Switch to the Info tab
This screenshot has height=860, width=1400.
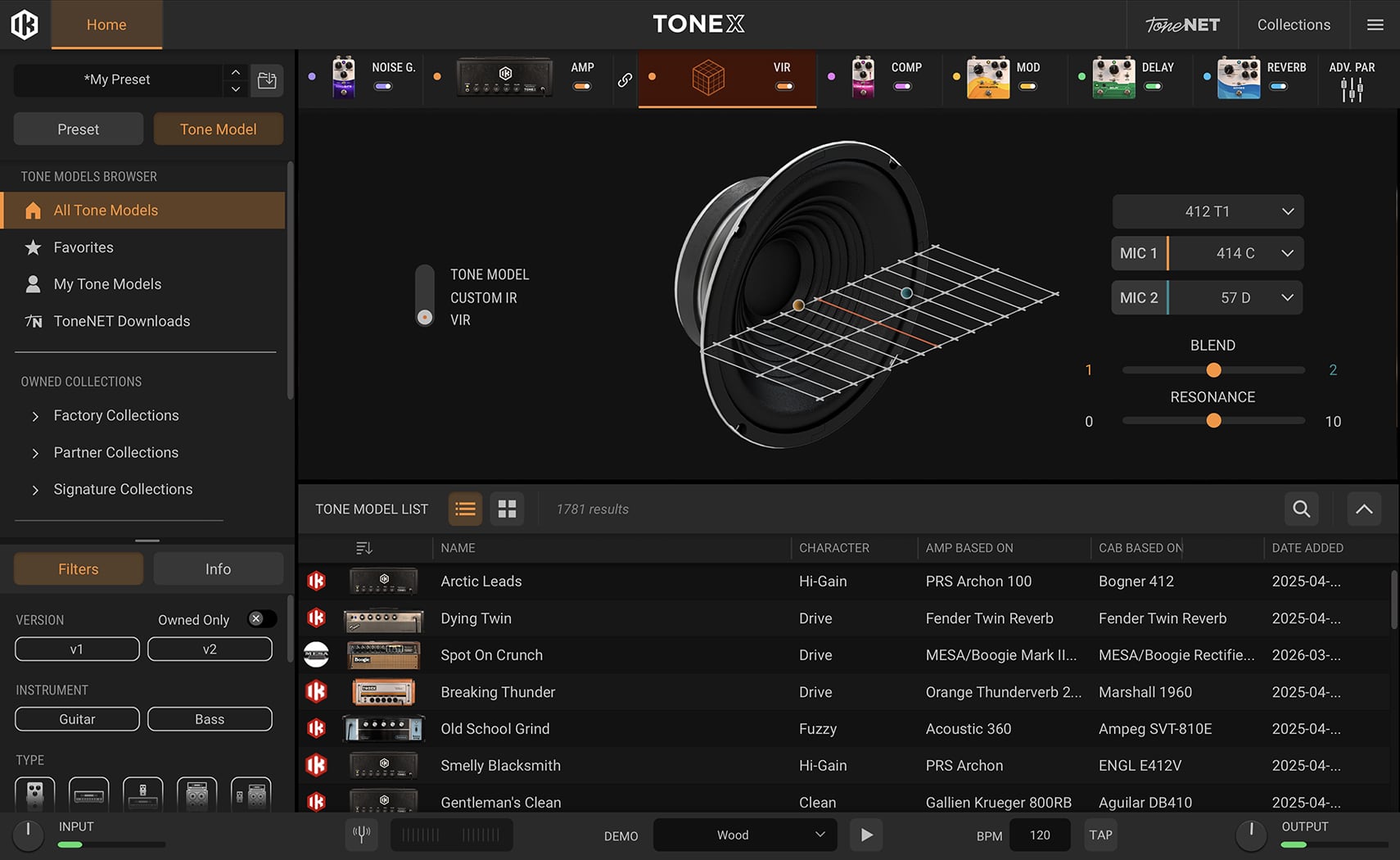218,569
